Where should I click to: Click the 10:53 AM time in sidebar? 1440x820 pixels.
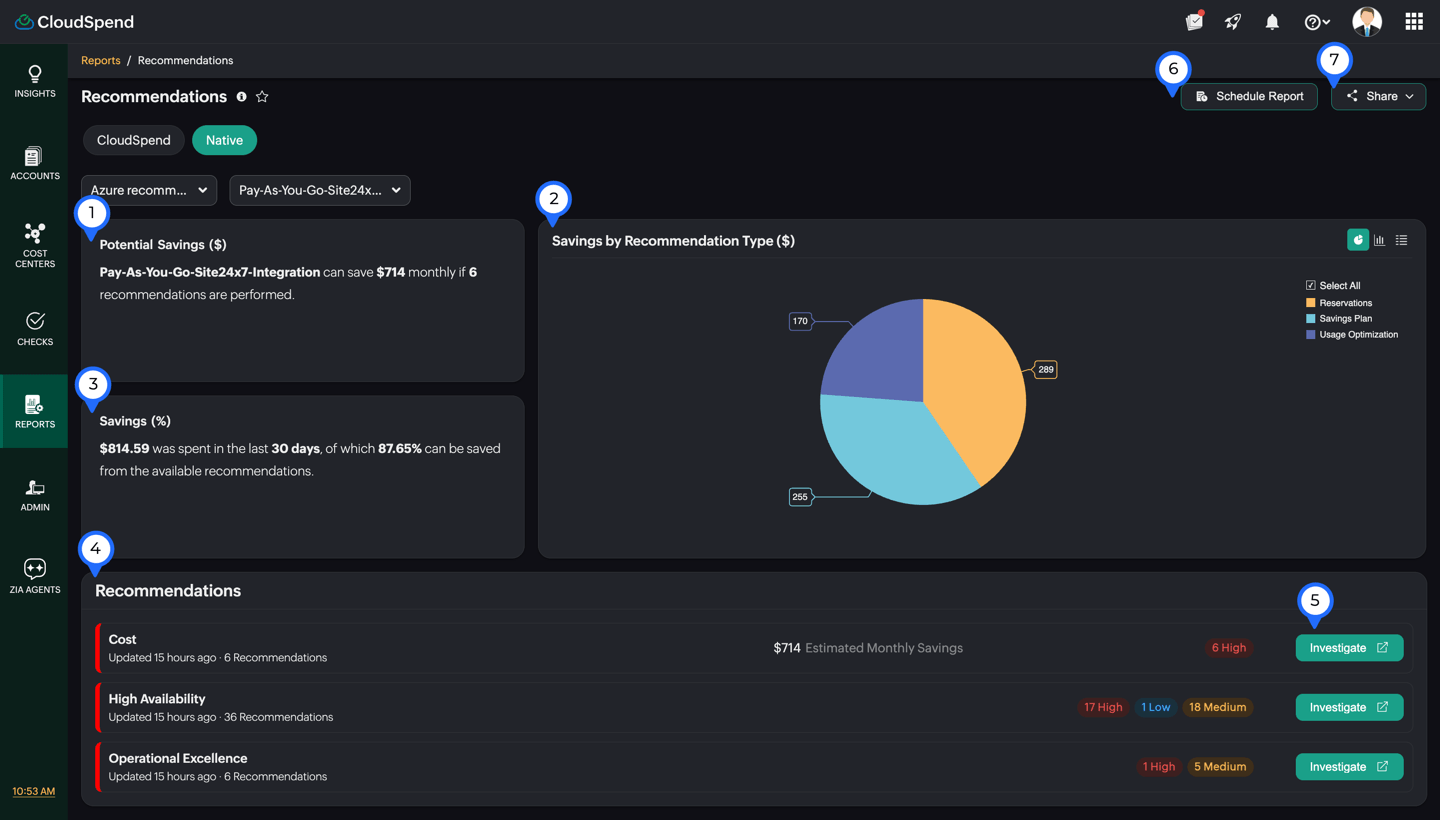point(34,792)
